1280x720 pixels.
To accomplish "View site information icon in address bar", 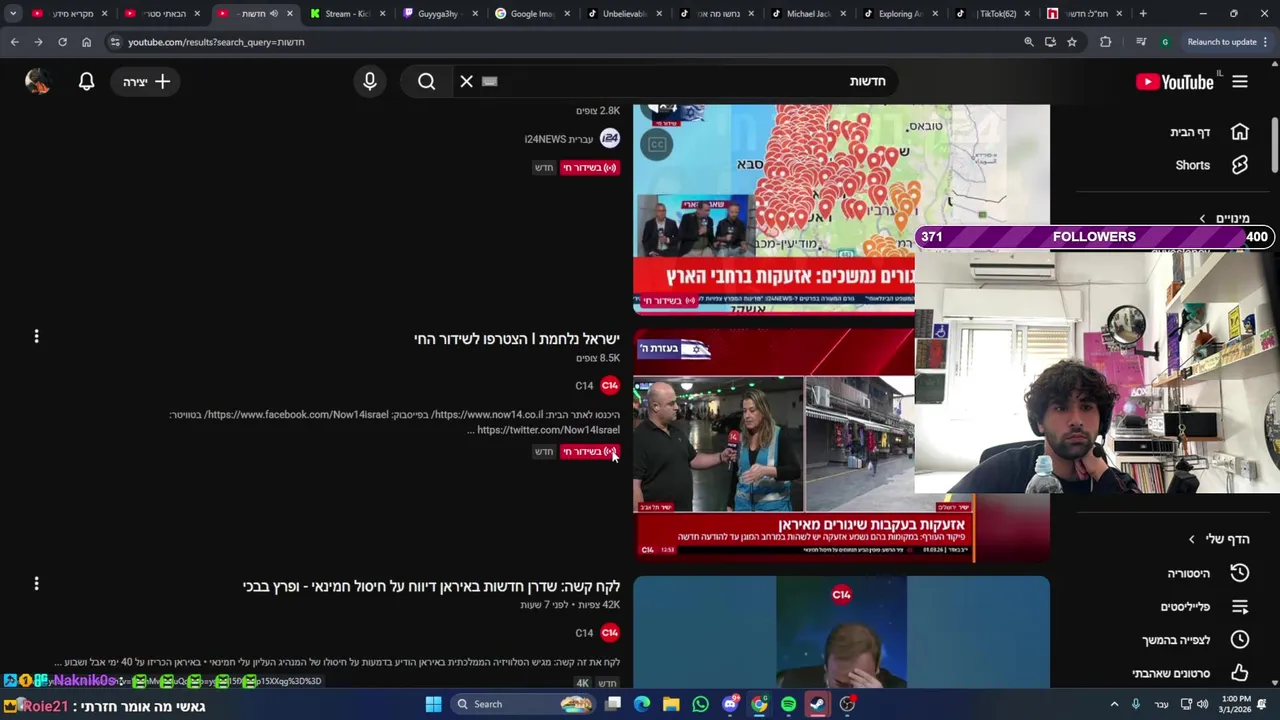I will click(115, 42).
